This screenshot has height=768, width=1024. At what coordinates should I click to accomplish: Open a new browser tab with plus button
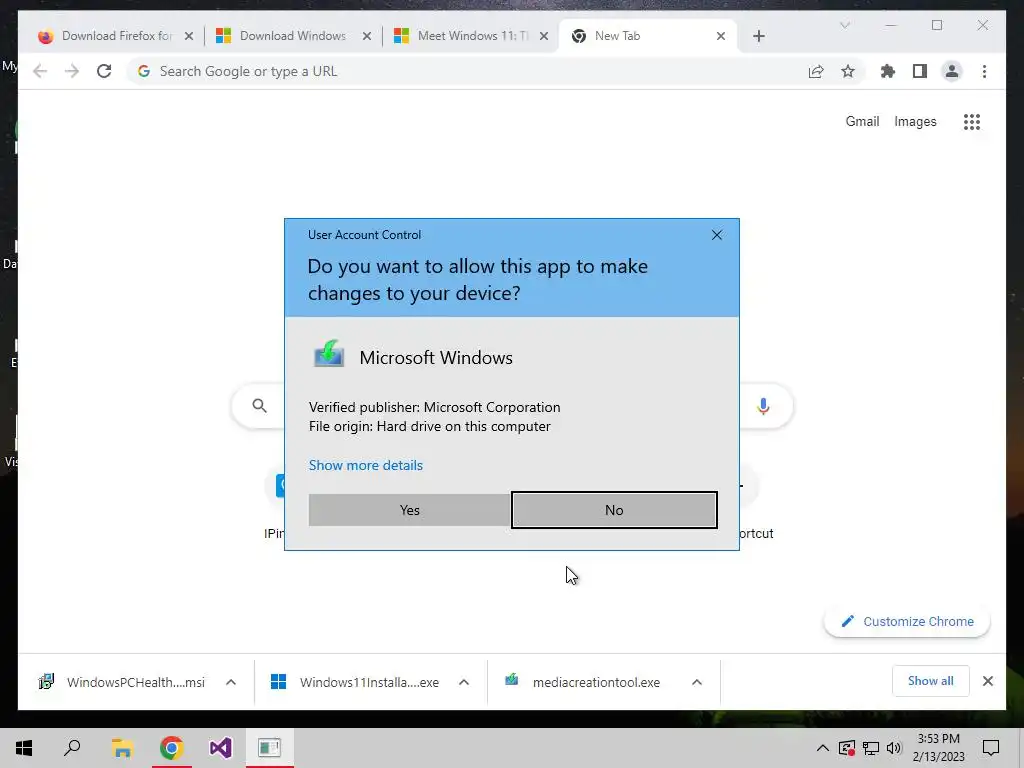pos(758,36)
